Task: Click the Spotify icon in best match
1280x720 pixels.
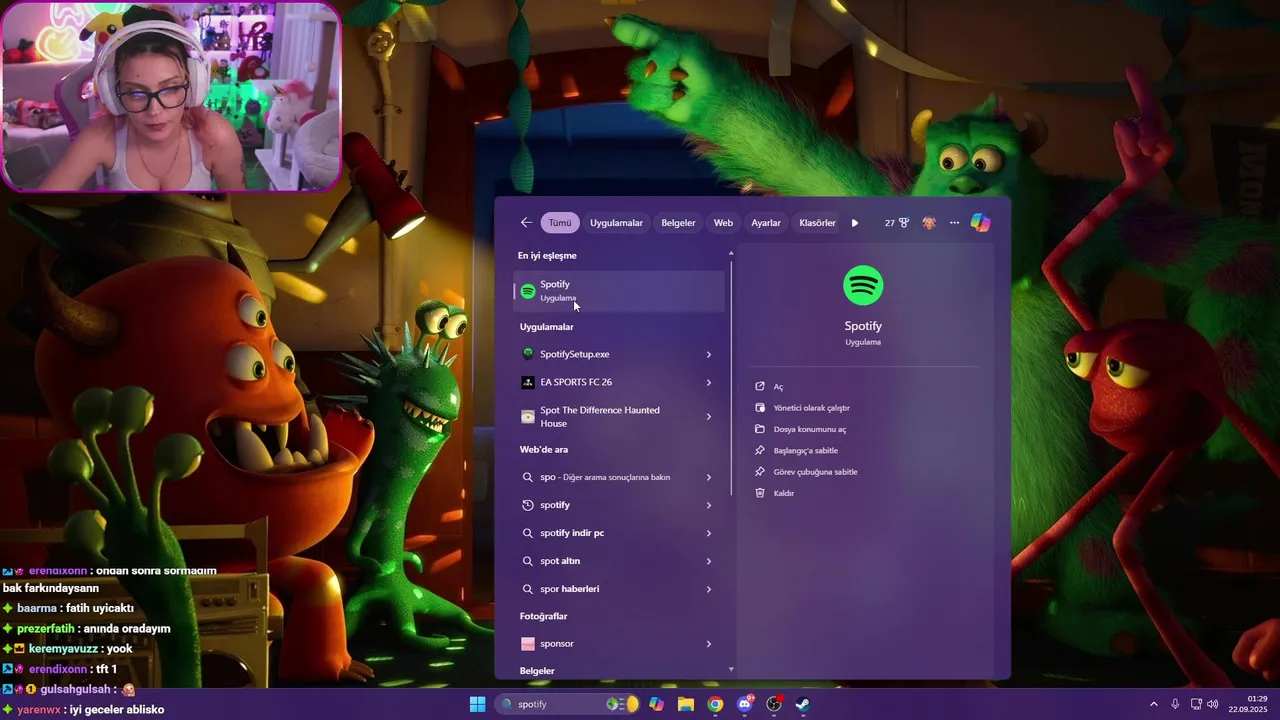Action: coord(528,291)
